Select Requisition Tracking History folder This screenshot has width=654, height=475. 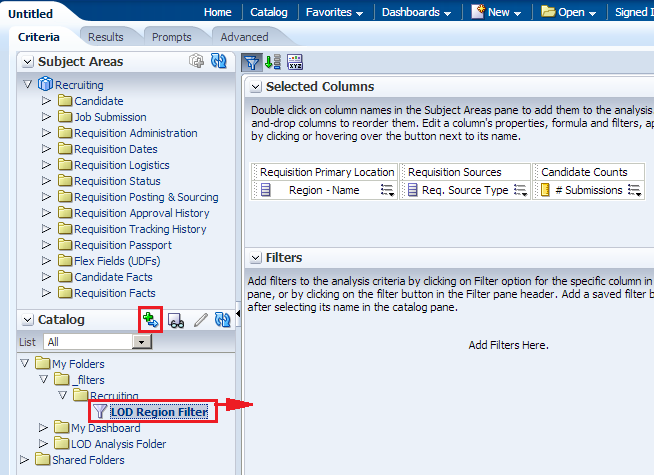coord(140,229)
